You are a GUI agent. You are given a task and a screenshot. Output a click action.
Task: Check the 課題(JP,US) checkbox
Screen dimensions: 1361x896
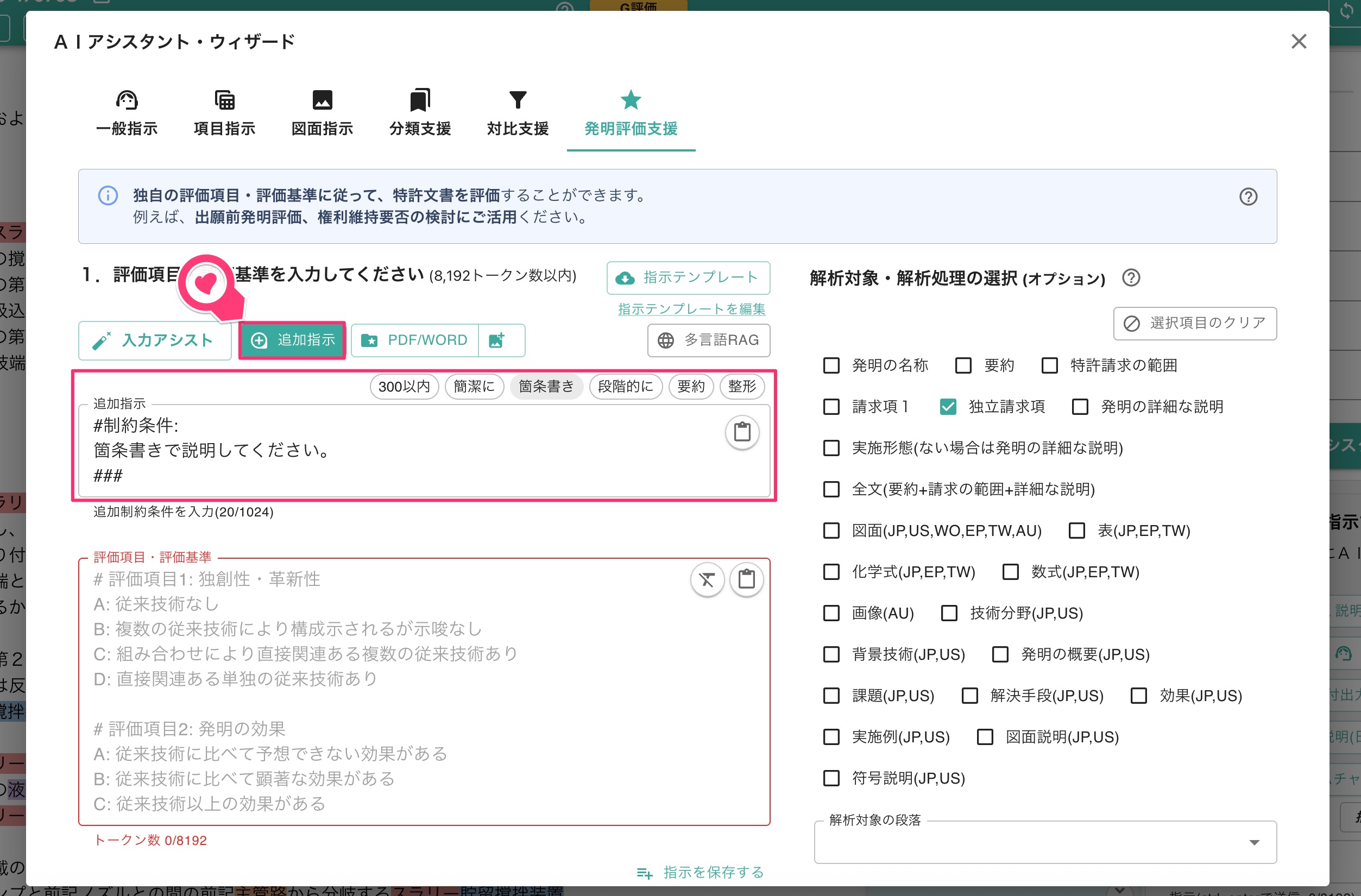click(x=831, y=696)
